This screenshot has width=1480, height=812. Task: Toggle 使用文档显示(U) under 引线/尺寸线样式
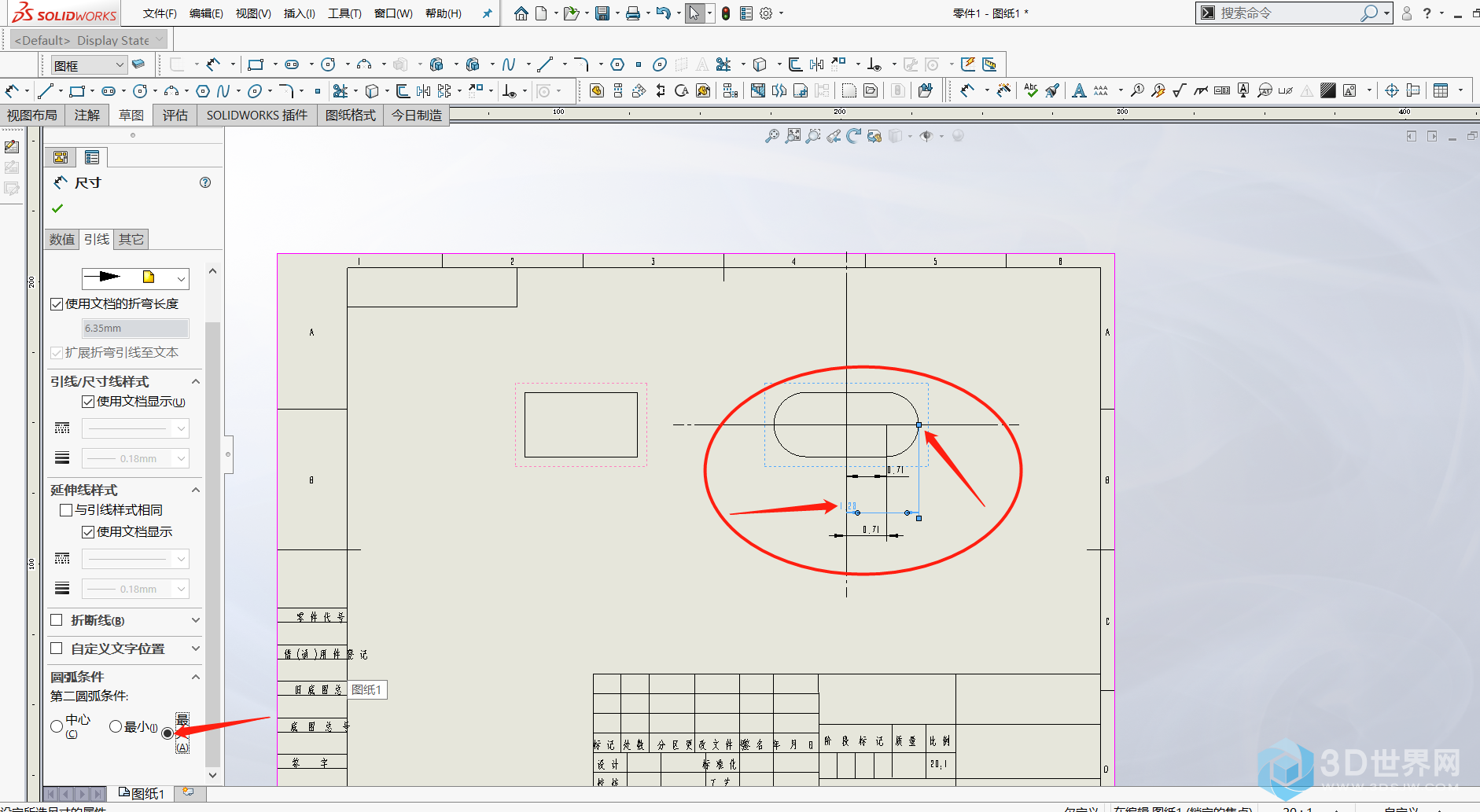[88, 402]
